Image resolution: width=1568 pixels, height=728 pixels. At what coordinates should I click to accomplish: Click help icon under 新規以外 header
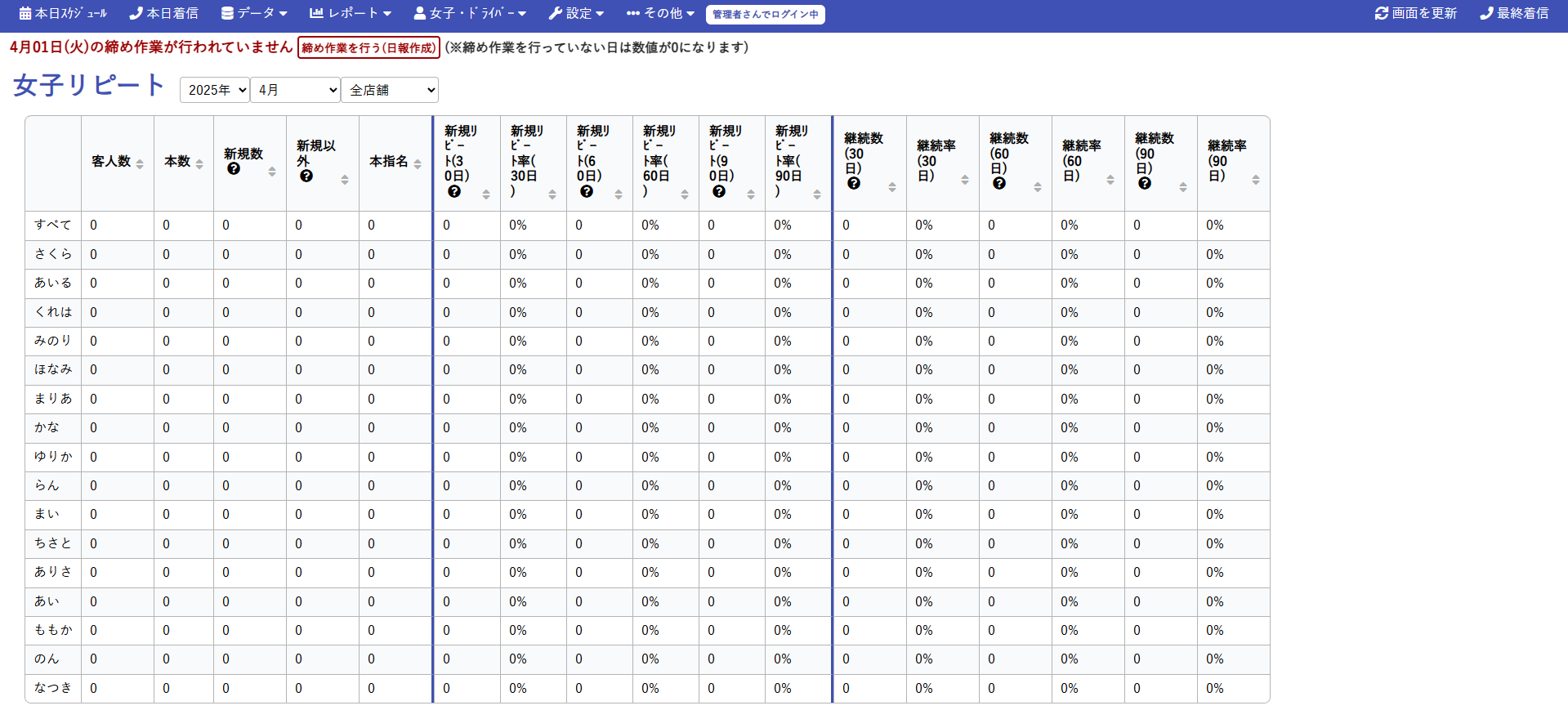point(306,176)
